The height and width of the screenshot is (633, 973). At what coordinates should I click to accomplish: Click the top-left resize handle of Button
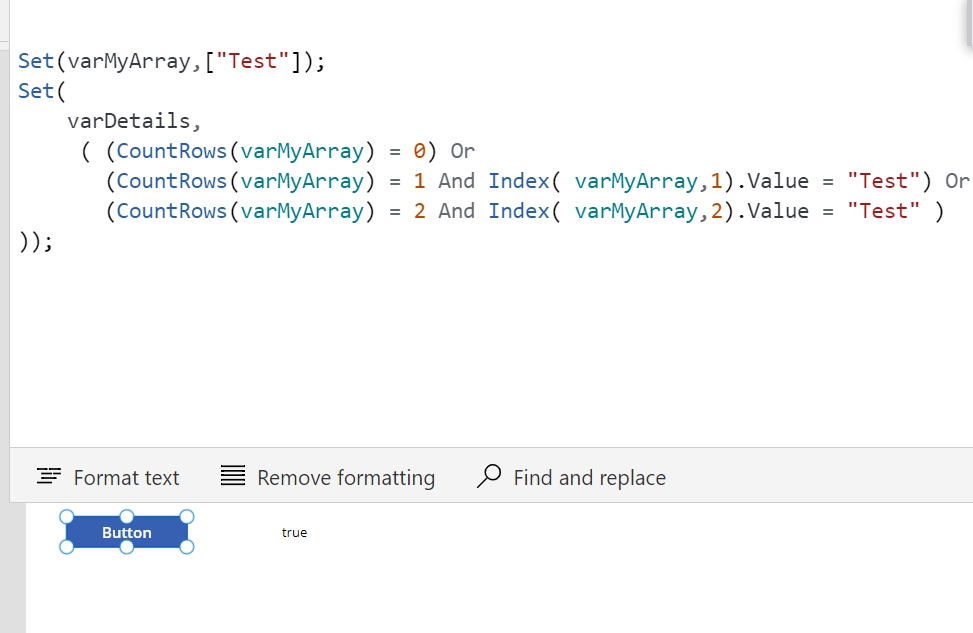66,517
